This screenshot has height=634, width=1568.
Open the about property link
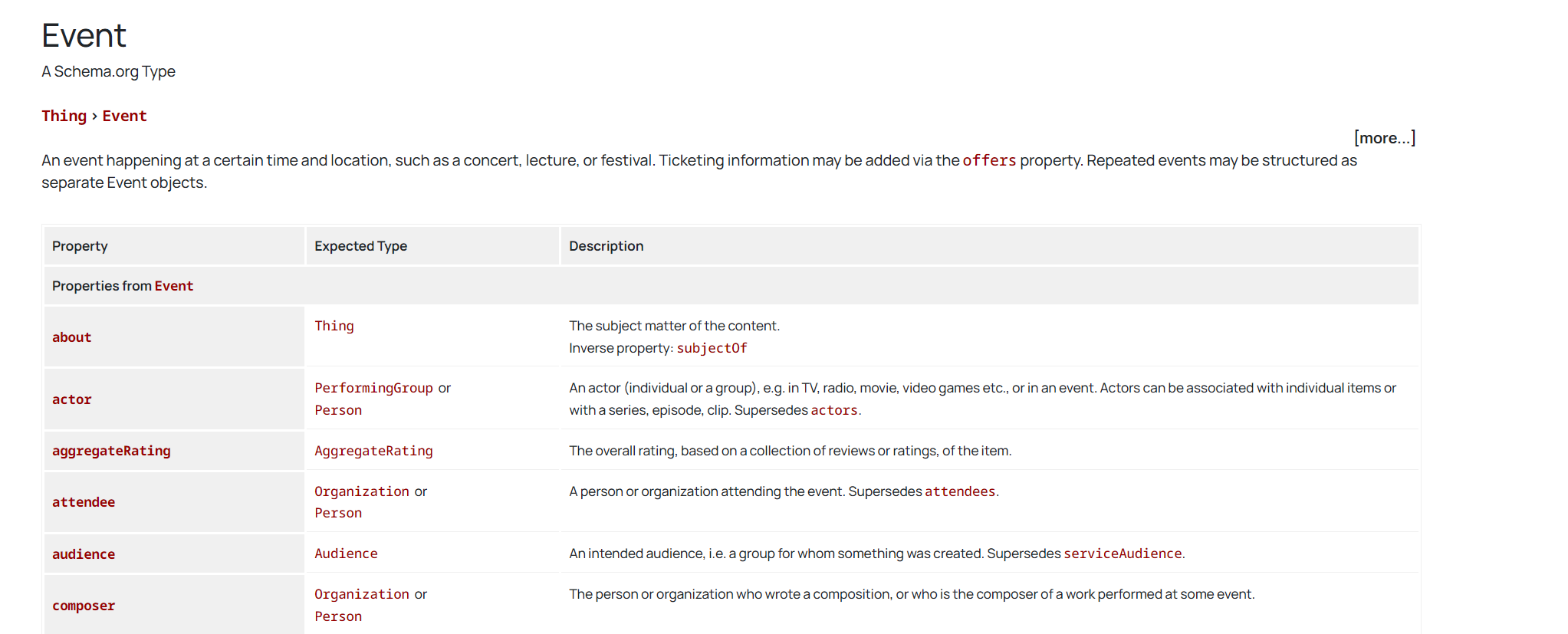pos(71,337)
